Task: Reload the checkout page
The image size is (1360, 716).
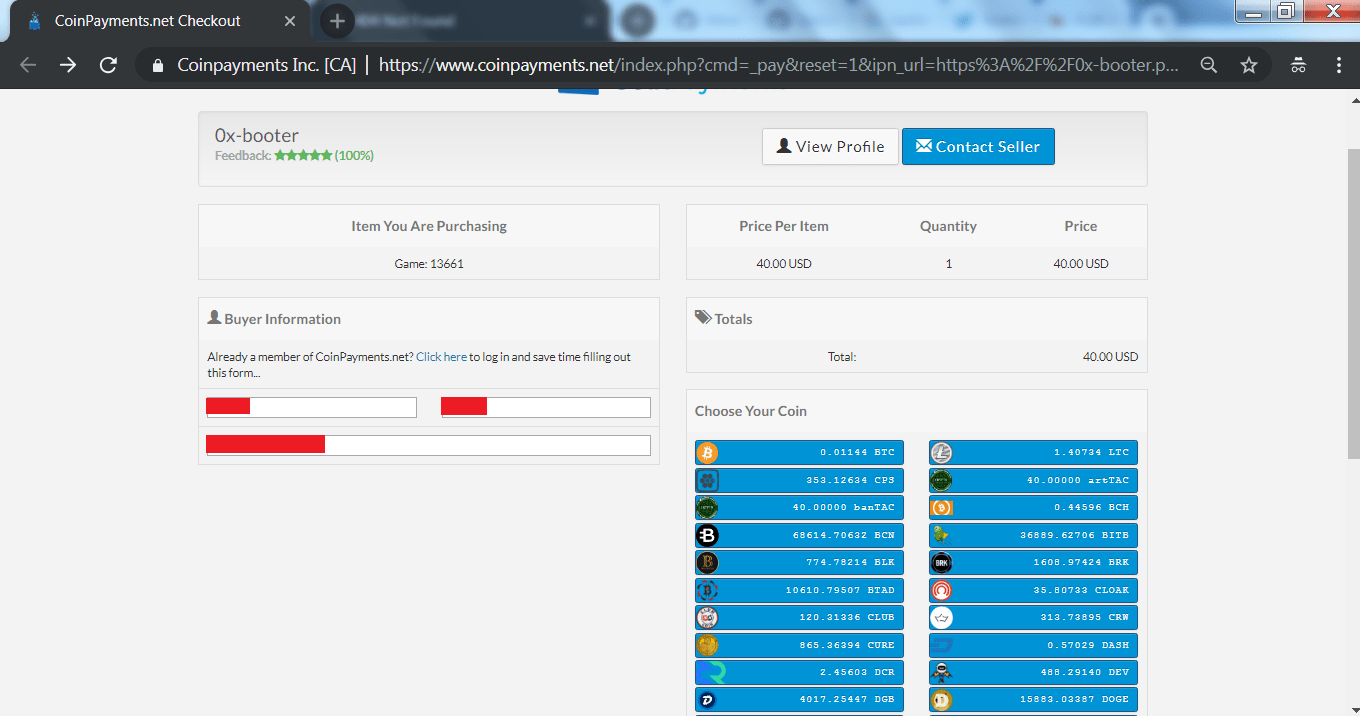Action: (108, 65)
